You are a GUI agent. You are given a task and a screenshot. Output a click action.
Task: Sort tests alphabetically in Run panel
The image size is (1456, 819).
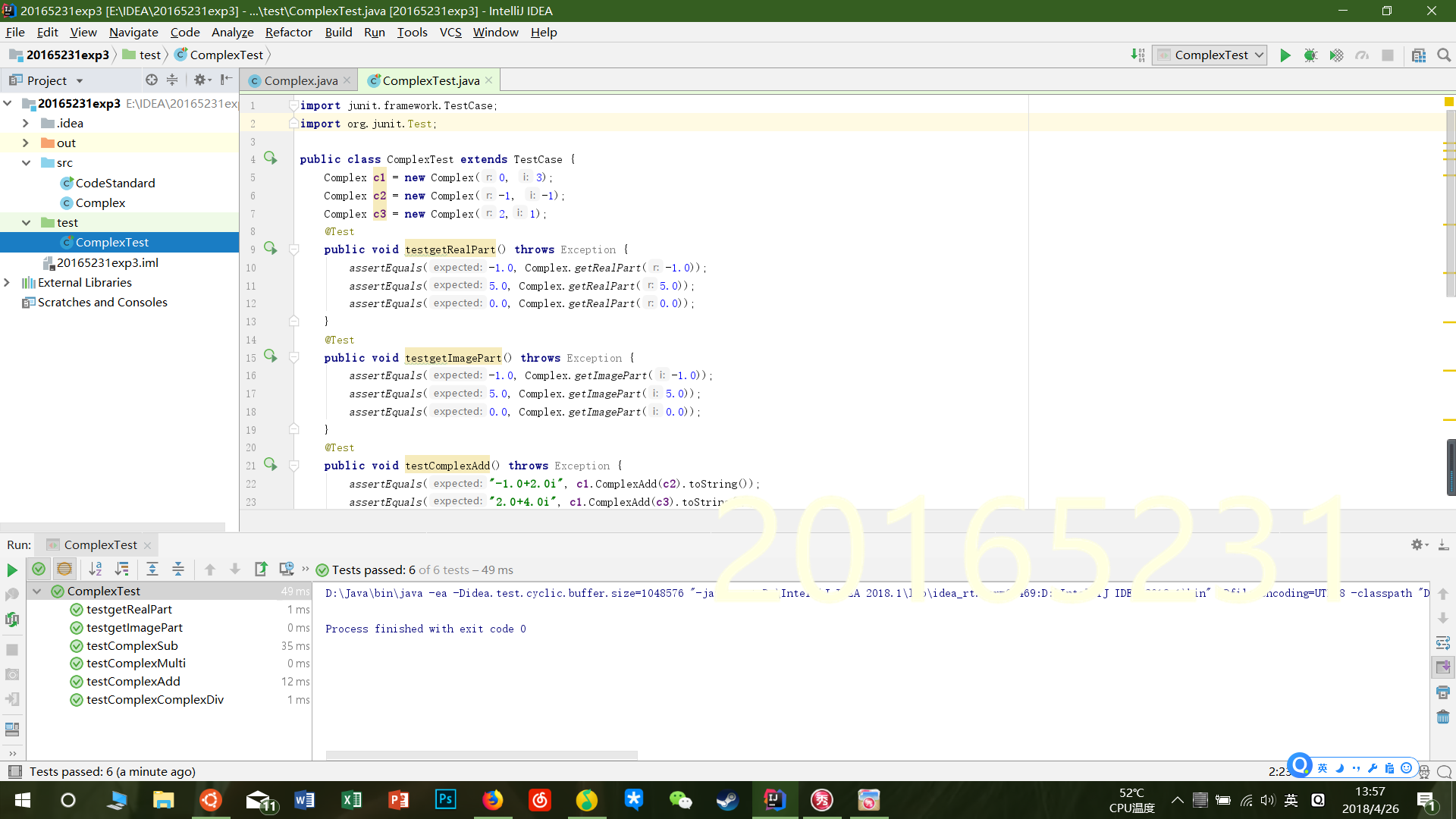coord(96,570)
